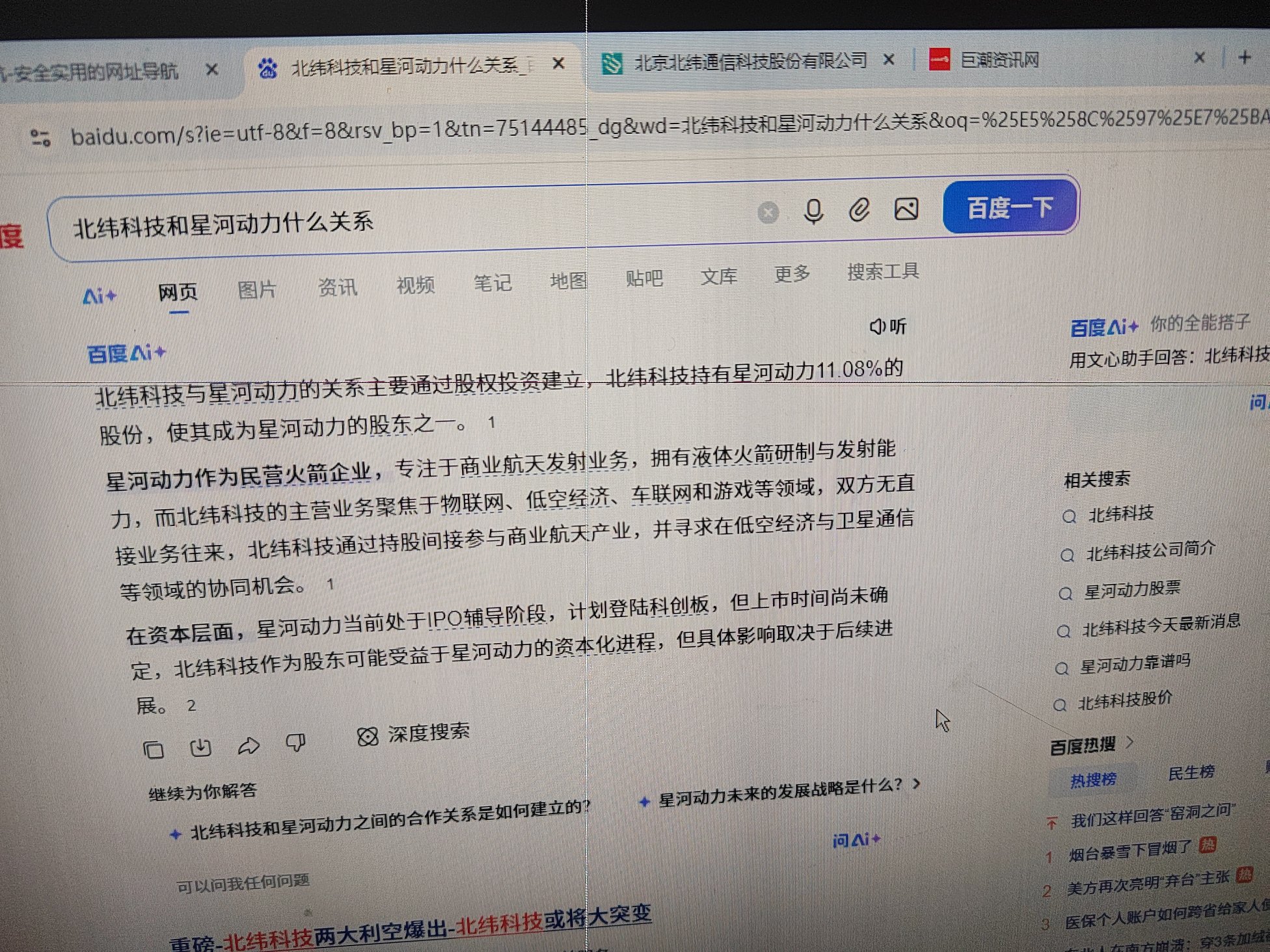Clear the search box with the X icon

coord(768,212)
